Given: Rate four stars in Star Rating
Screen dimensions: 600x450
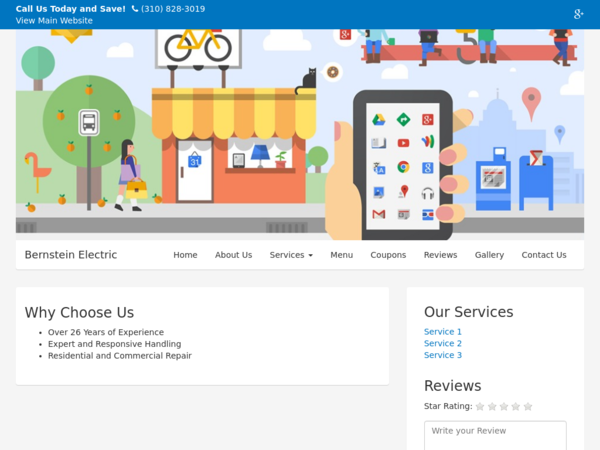Looking at the screenshot, I should point(516,406).
